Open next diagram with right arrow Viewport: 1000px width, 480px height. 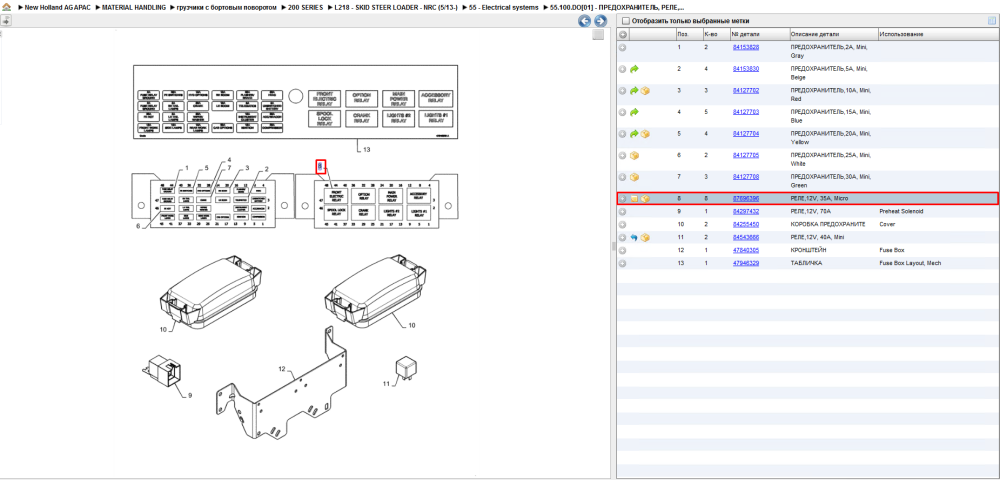point(599,21)
